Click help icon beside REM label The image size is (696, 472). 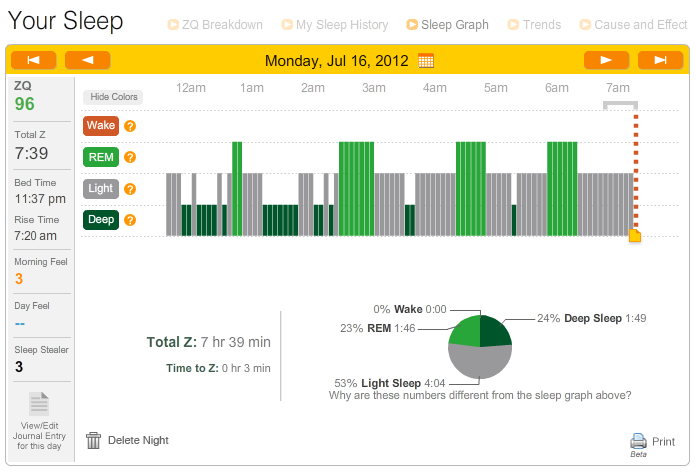(130, 157)
